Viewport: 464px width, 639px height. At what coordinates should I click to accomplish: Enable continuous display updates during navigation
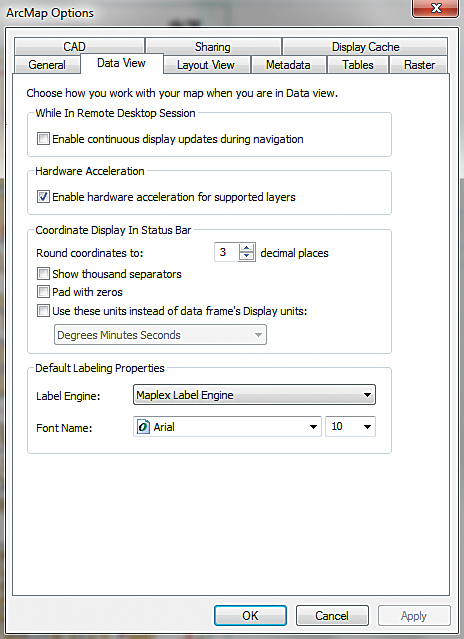click(43, 139)
